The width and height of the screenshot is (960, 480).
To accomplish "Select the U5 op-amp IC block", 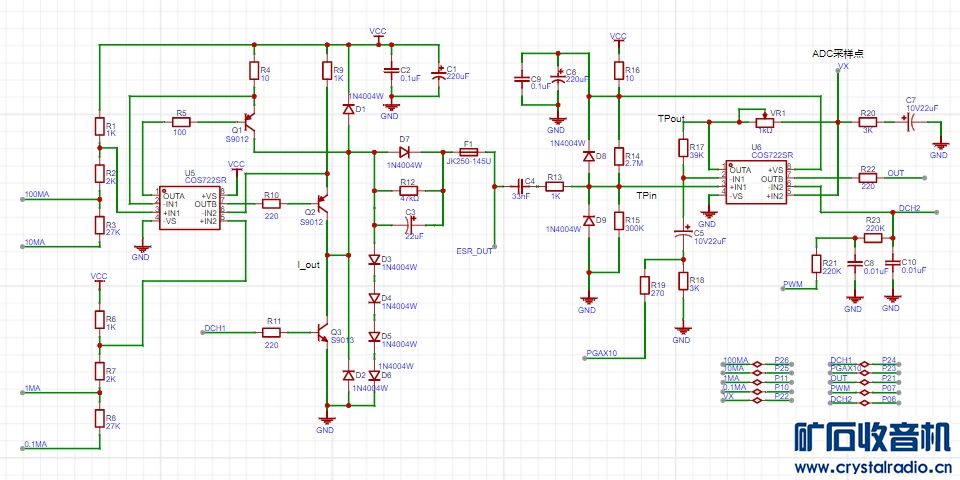I will coord(189,208).
